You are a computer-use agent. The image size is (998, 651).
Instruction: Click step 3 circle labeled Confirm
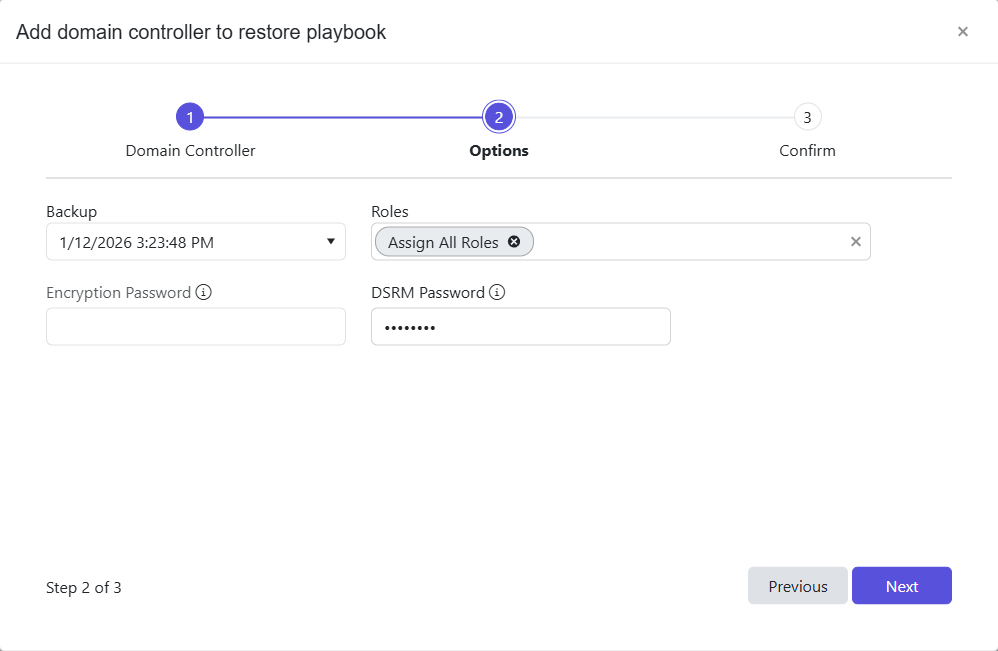coord(808,116)
